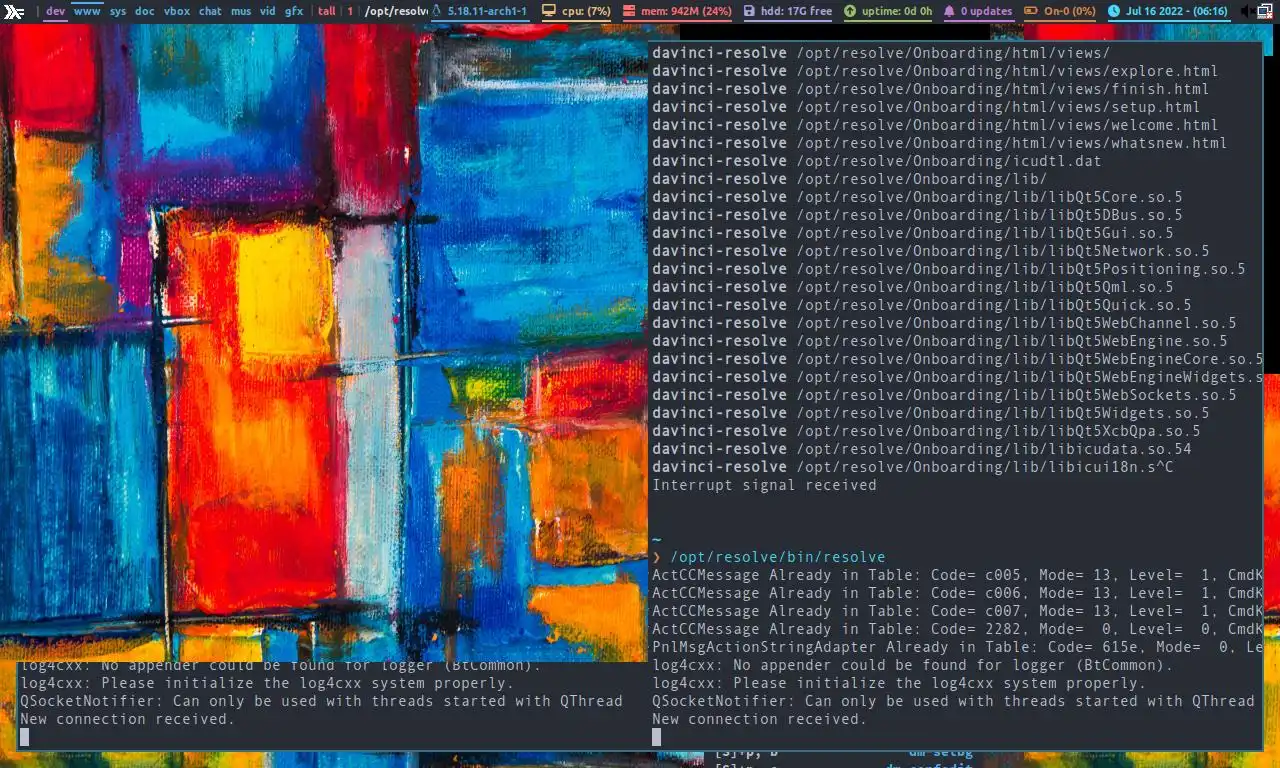Screen dimensions: 1280x768
Task: Click the kernel version 5.18.11-arch1-1
Action: point(487,12)
